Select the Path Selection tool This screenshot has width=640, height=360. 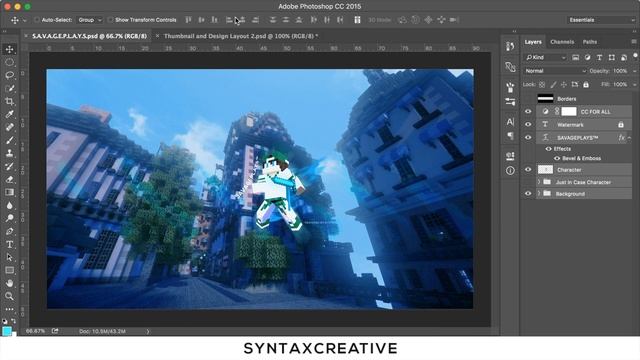click(x=9, y=257)
